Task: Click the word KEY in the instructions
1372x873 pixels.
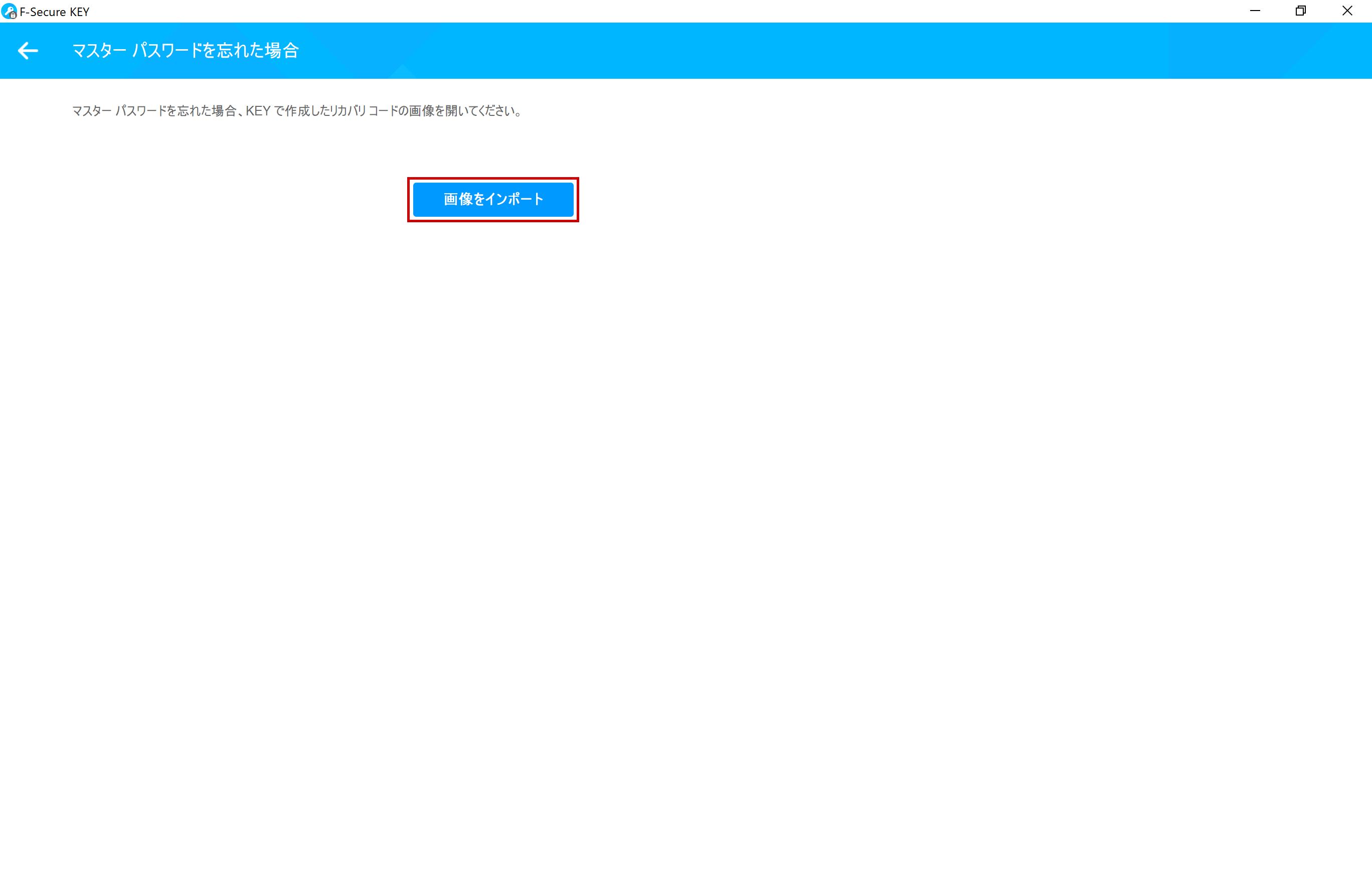Action: click(258, 110)
